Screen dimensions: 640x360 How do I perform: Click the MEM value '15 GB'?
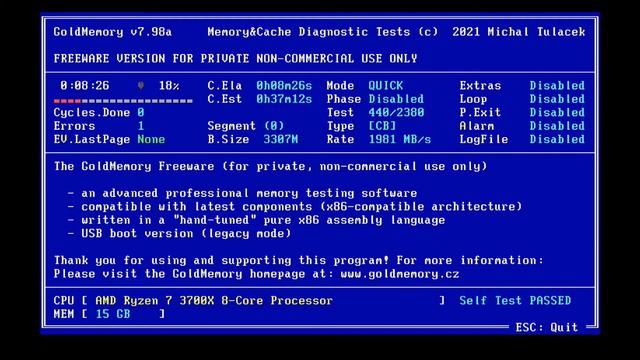tap(113, 314)
